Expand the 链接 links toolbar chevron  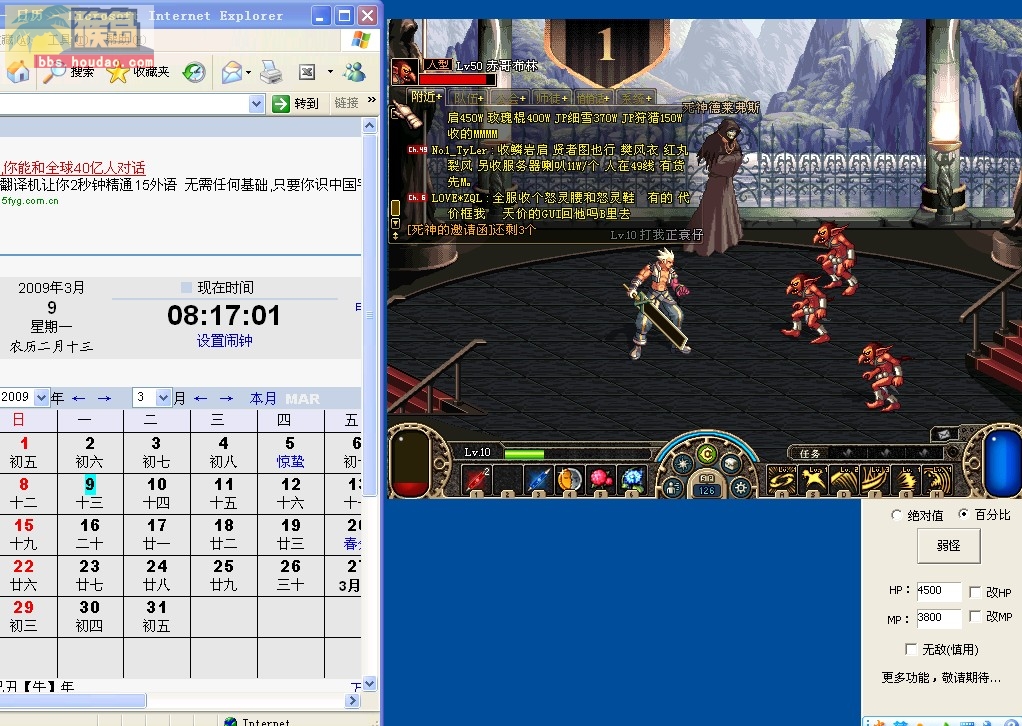(372, 100)
